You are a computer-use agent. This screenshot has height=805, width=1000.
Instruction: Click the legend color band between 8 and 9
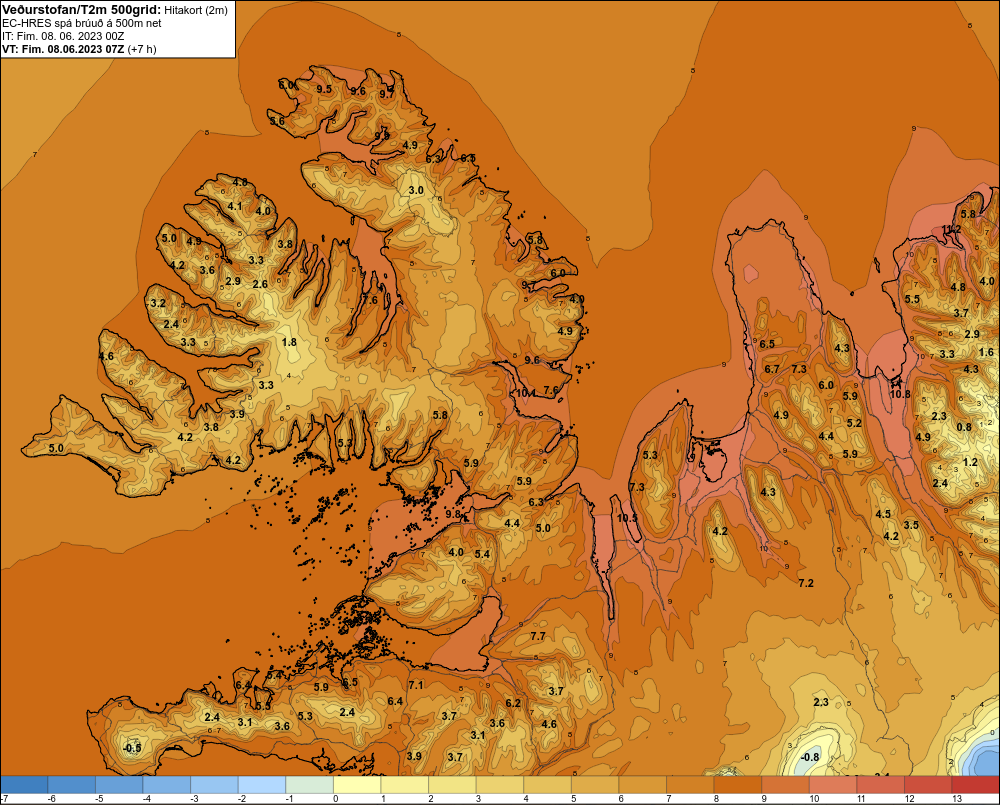click(738, 785)
